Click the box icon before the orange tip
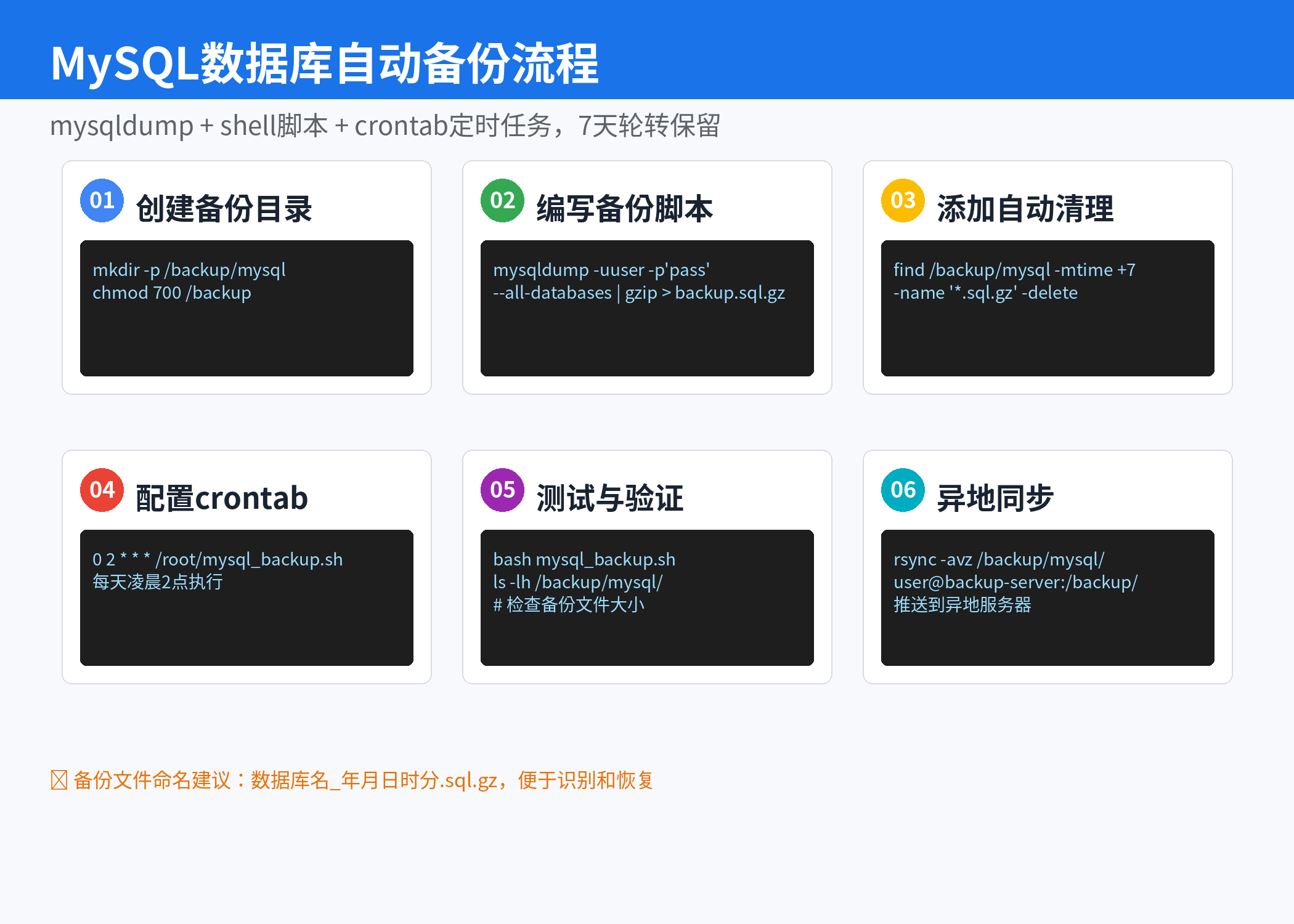The image size is (1294, 924). point(59,780)
